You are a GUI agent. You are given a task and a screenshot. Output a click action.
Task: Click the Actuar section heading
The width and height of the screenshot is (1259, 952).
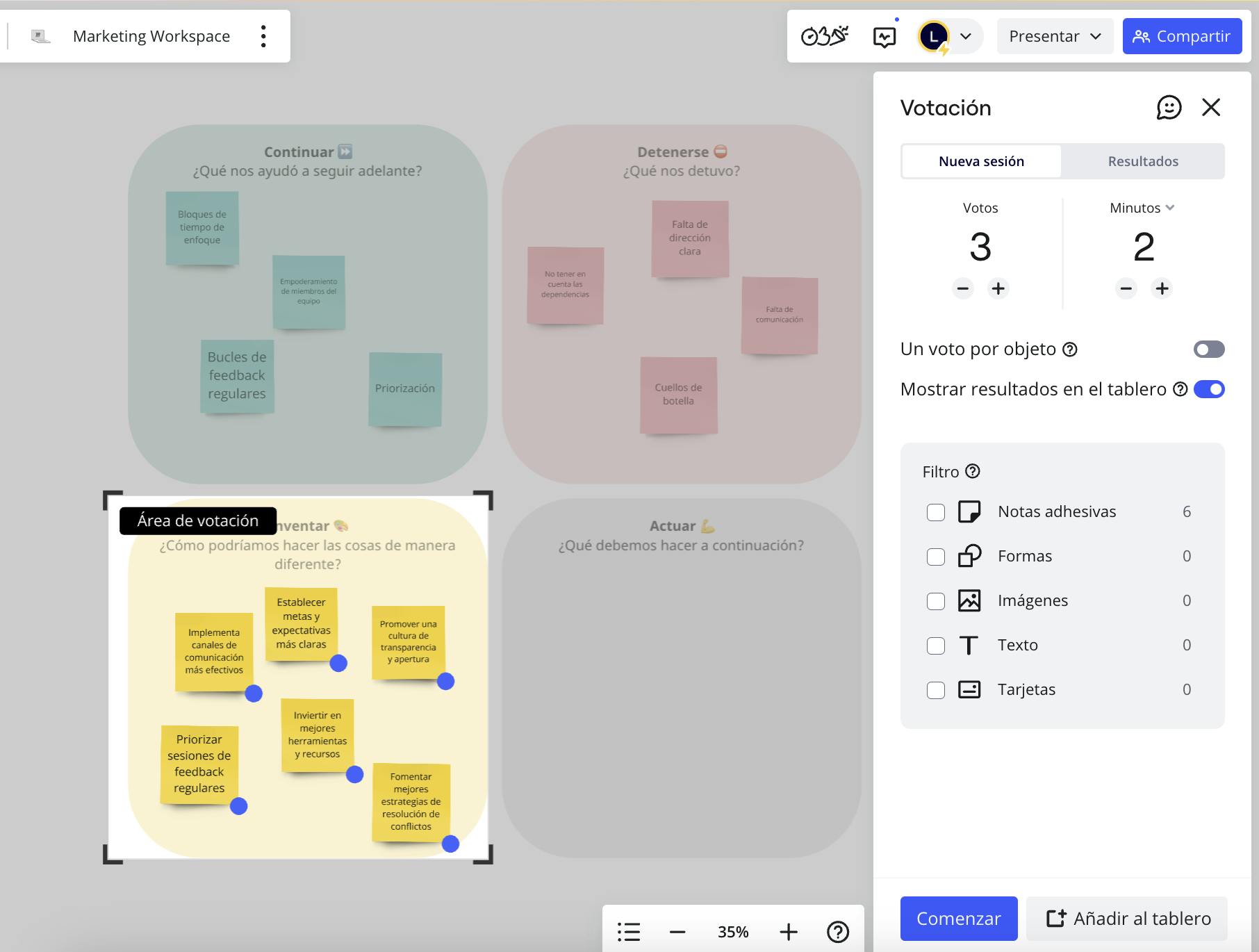click(682, 526)
